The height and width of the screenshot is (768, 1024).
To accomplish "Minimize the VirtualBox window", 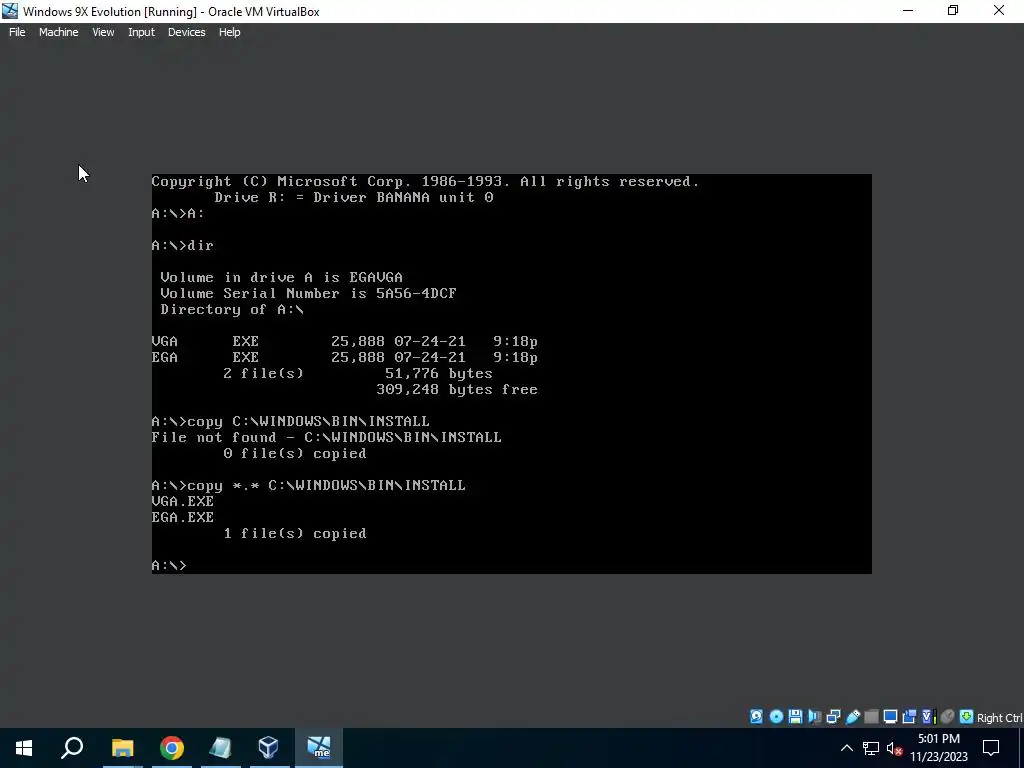I will pos(908,11).
